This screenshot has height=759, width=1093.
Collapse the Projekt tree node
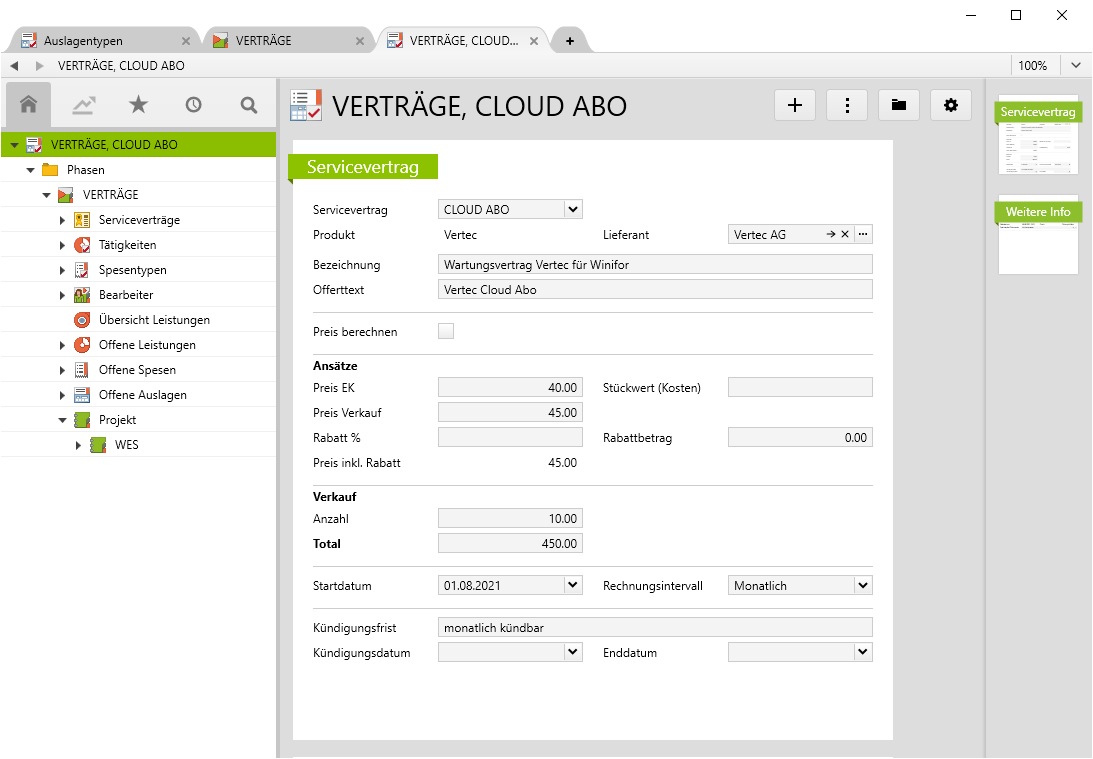[x=62, y=420]
